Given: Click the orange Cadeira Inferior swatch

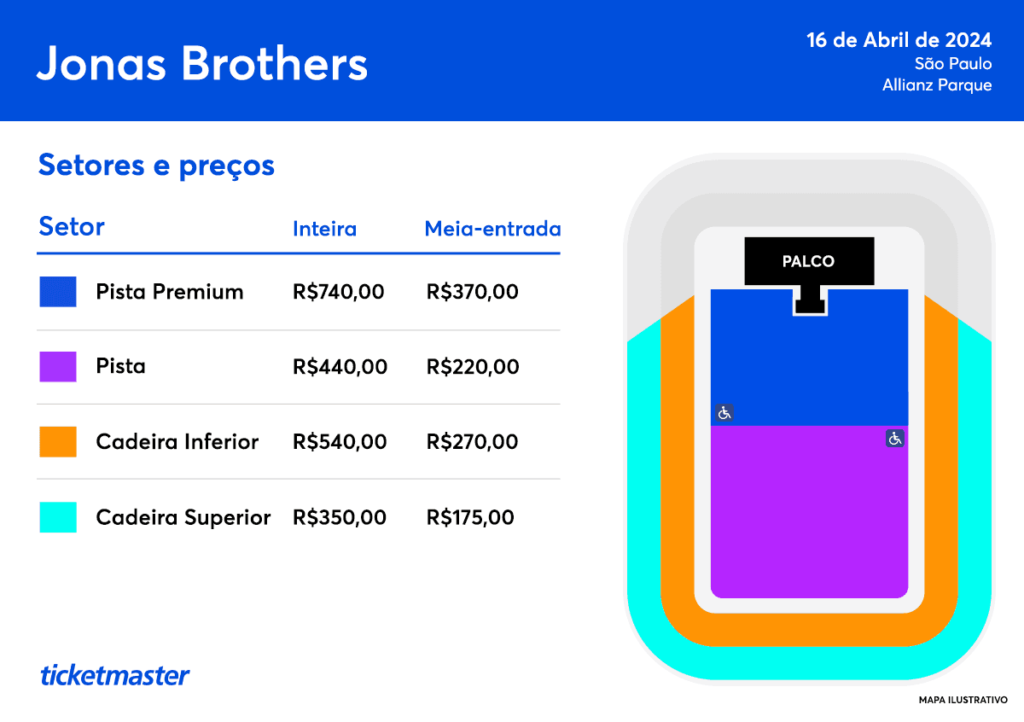Looking at the screenshot, I should pyautogui.click(x=58, y=442).
